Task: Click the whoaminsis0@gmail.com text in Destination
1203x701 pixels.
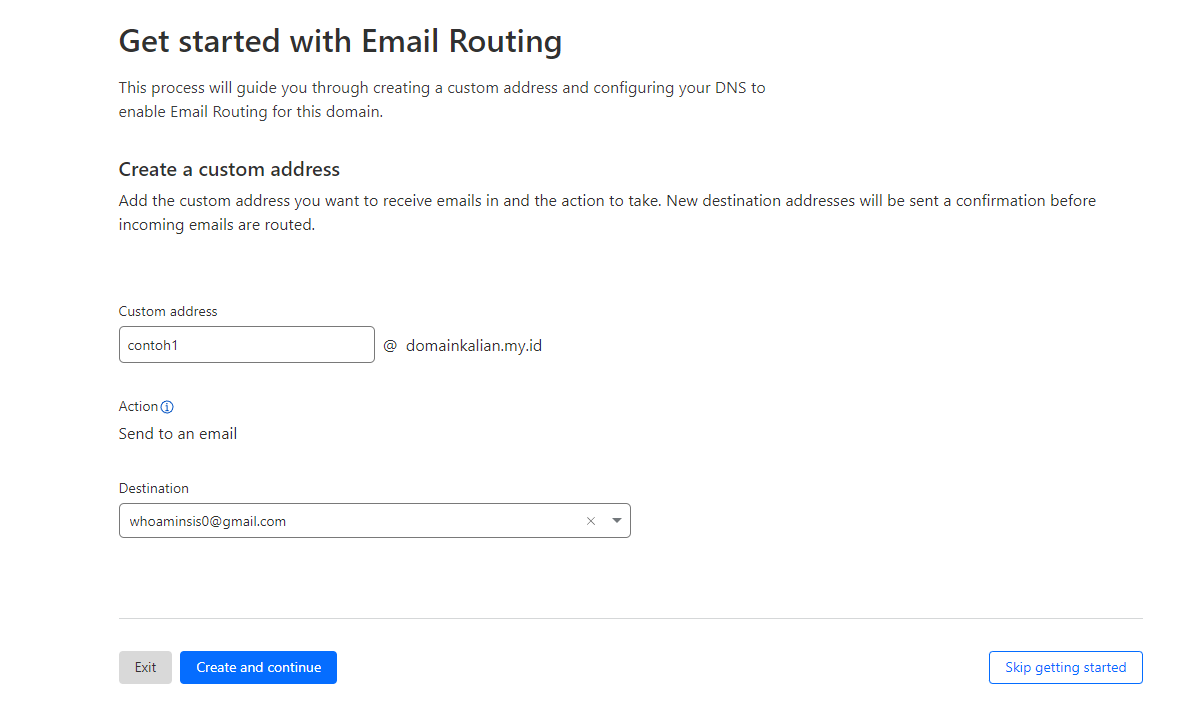Action: coord(208,521)
